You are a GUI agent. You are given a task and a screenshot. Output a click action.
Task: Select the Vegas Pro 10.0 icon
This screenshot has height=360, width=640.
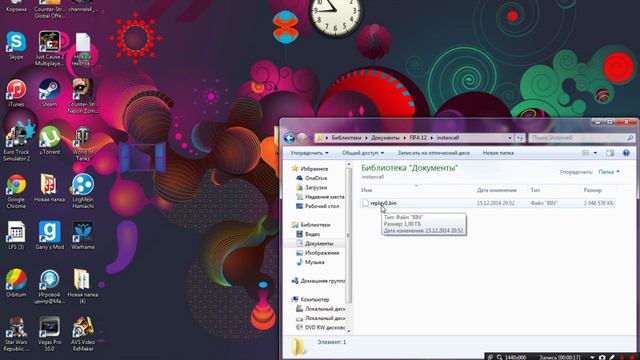point(49,333)
